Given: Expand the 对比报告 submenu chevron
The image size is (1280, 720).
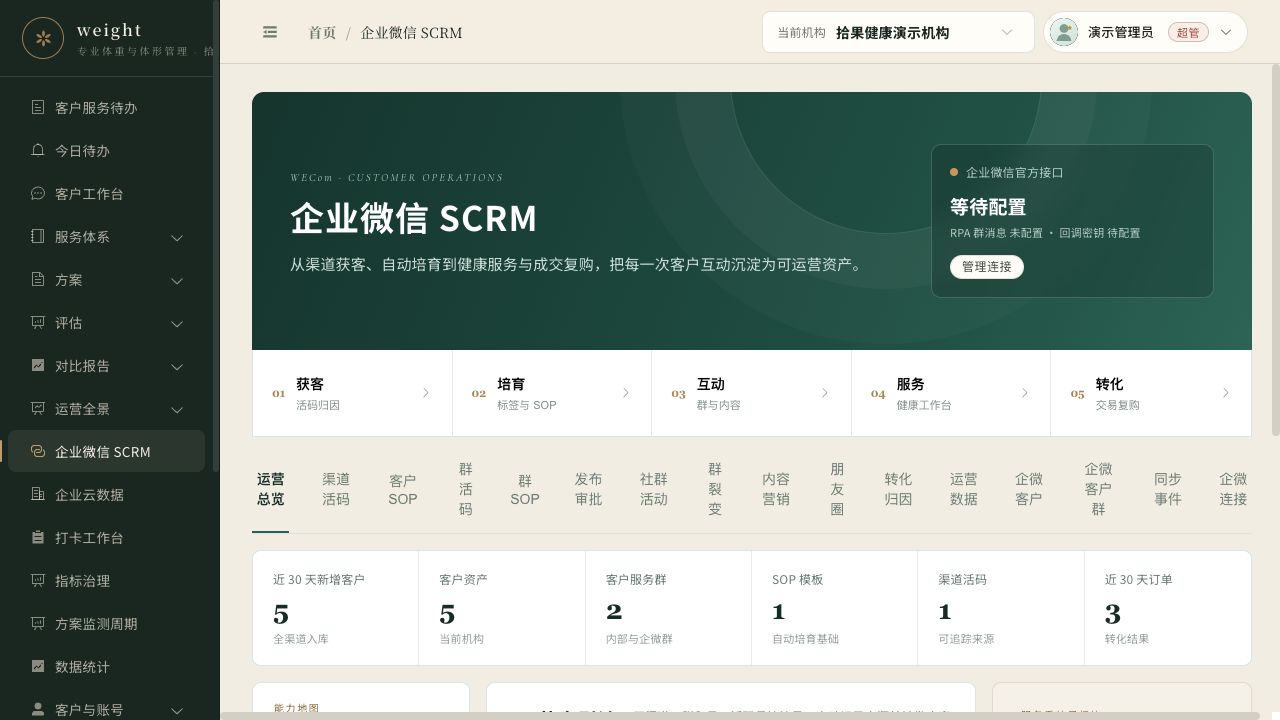Looking at the screenshot, I should tap(177, 366).
